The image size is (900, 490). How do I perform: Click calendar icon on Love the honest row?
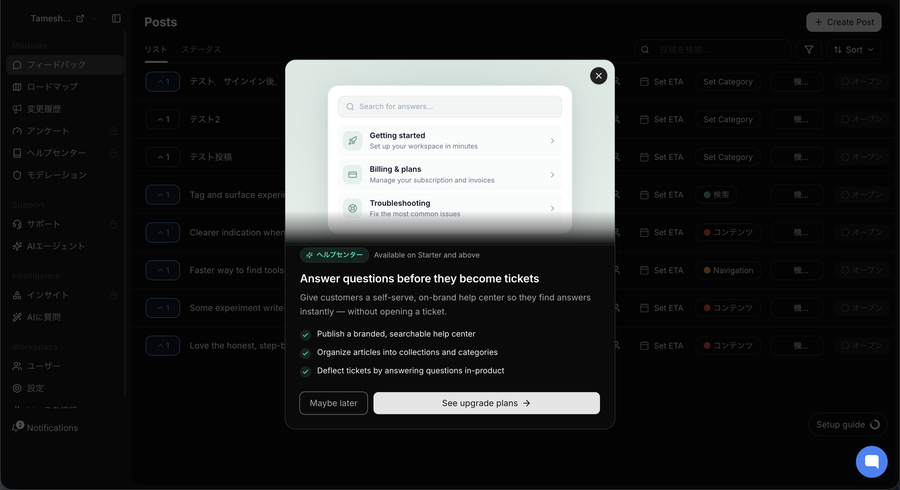tap(645, 345)
